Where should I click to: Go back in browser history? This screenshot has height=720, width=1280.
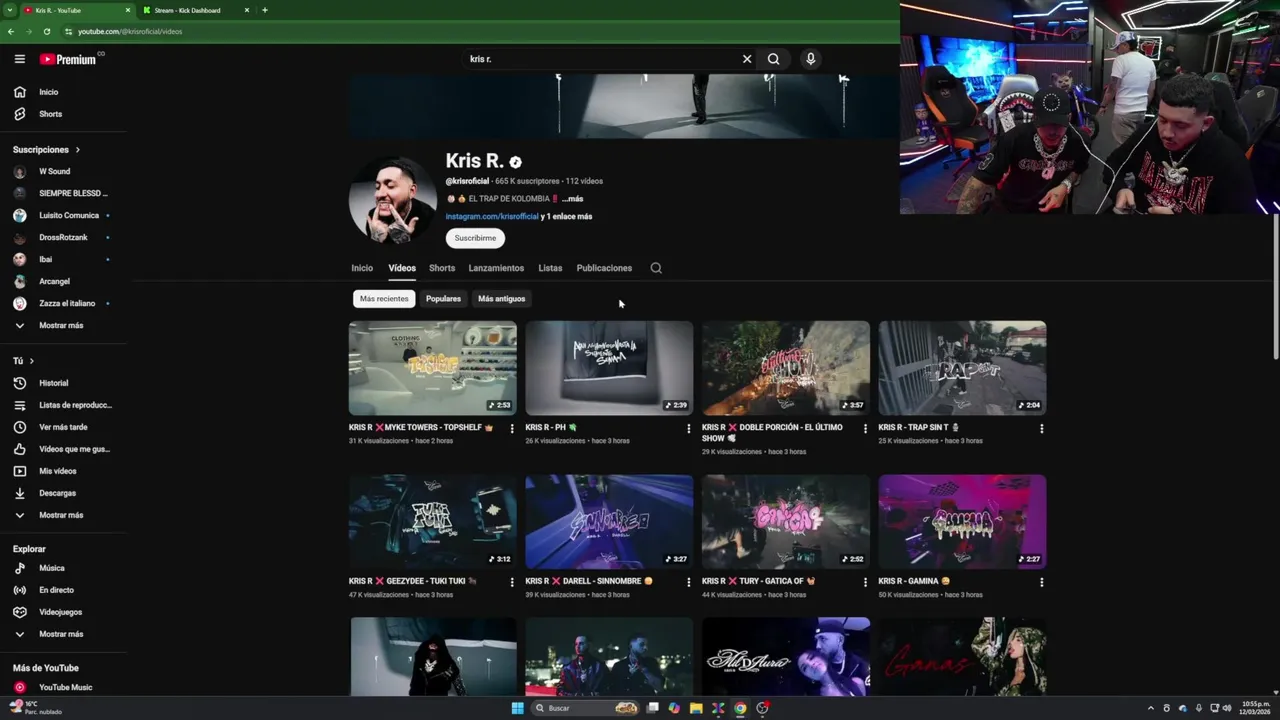(x=11, y=31)
